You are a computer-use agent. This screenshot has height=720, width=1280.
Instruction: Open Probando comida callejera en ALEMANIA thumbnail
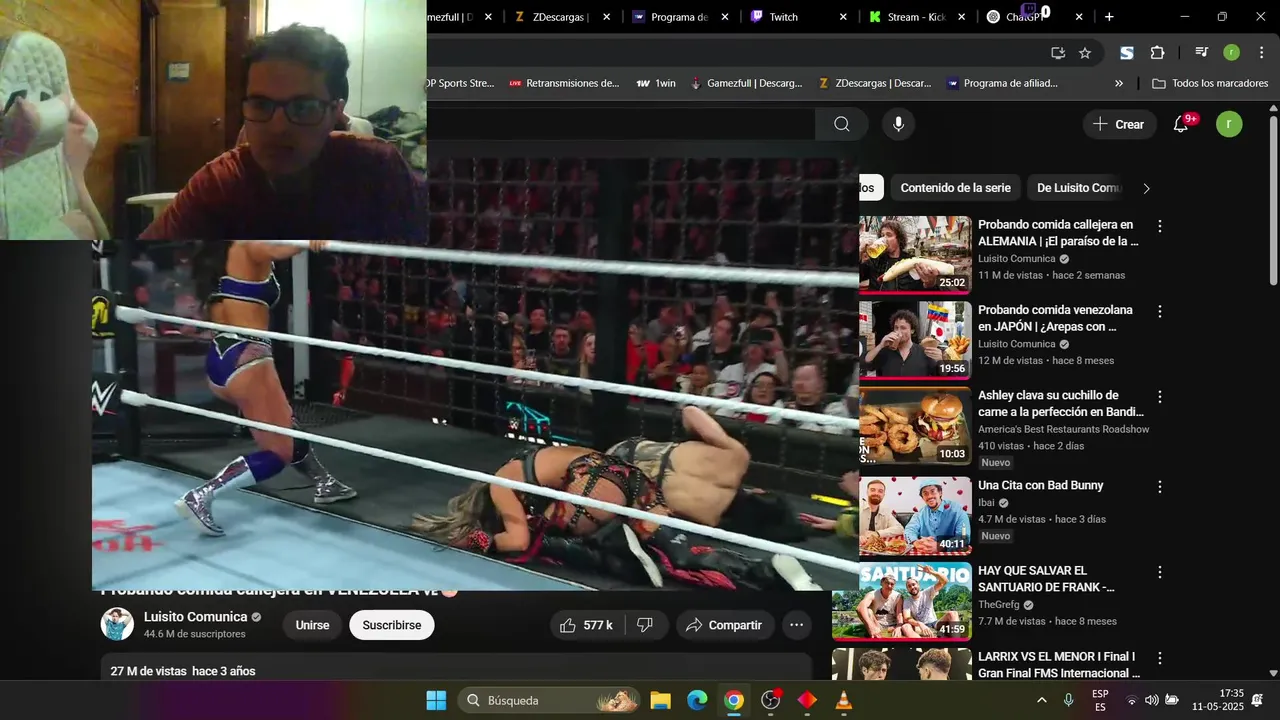click(x=915, y=254)
